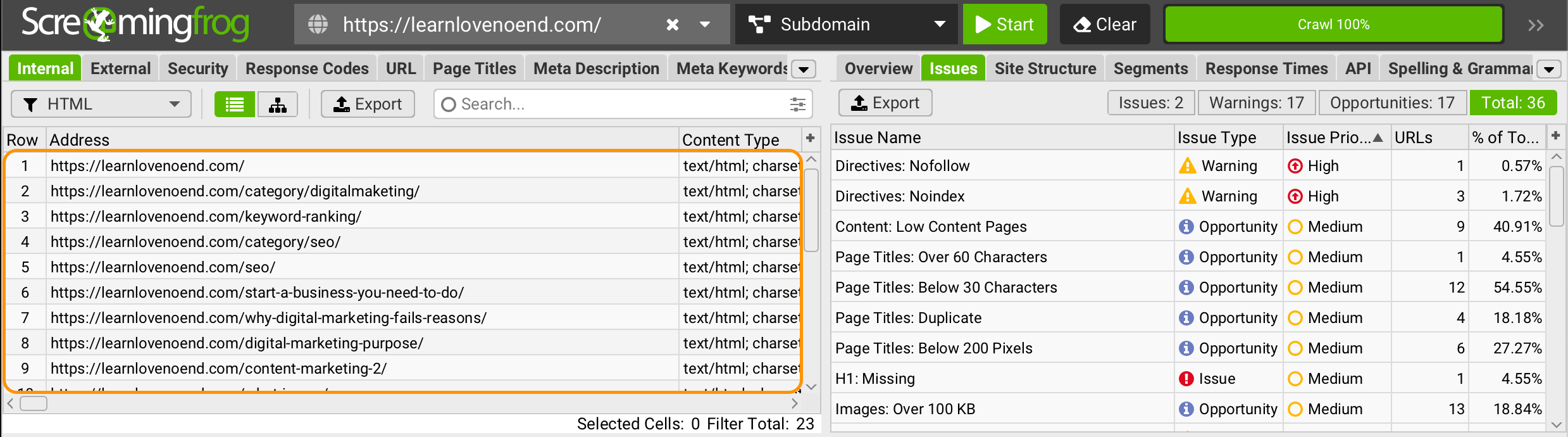This screenshot has height=437, width=1568.
Task: Export the issues list
Action: 885,103
